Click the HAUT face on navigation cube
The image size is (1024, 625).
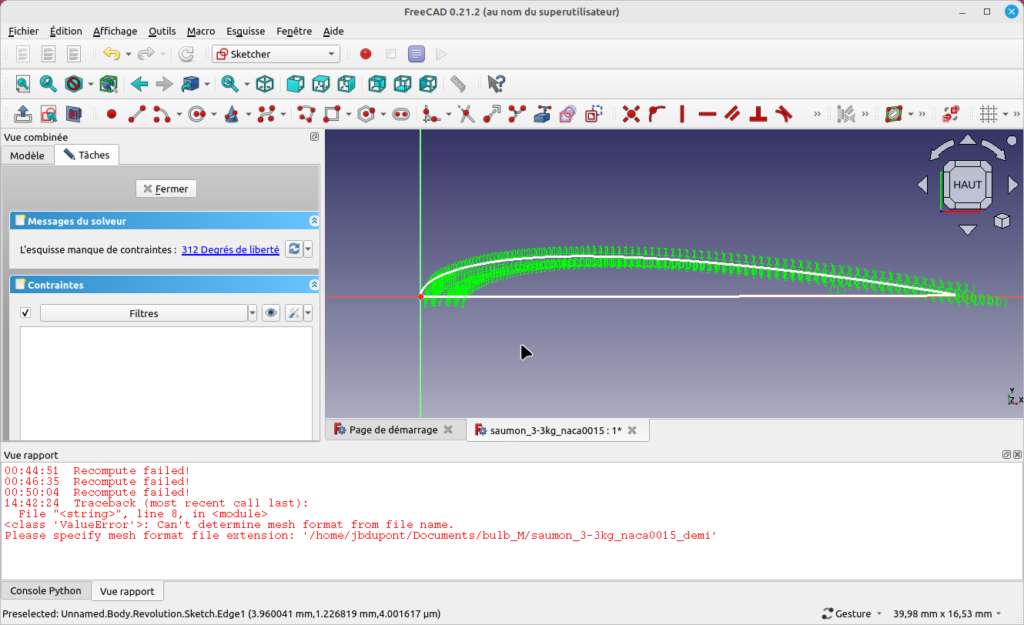[x=967, y=185]
